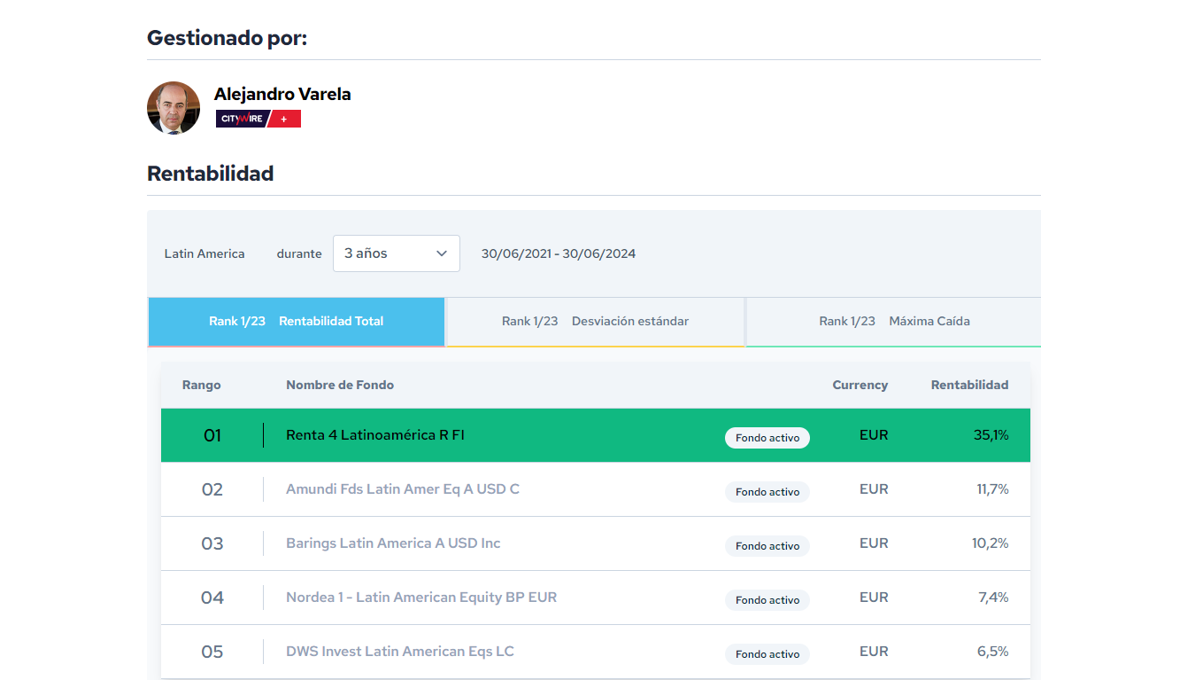Select the 11,7% return value
Screen dimensions: 1186x699
992,489
